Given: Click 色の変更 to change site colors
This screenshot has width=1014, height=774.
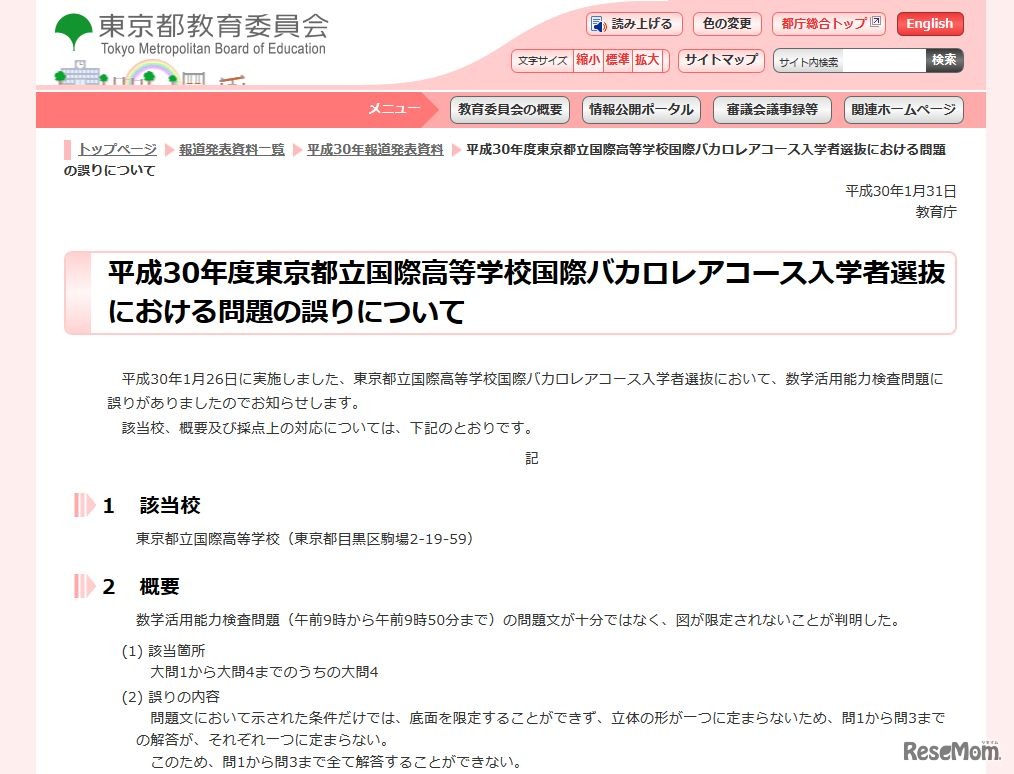Looking at the screenshot, I should (726, 23).
